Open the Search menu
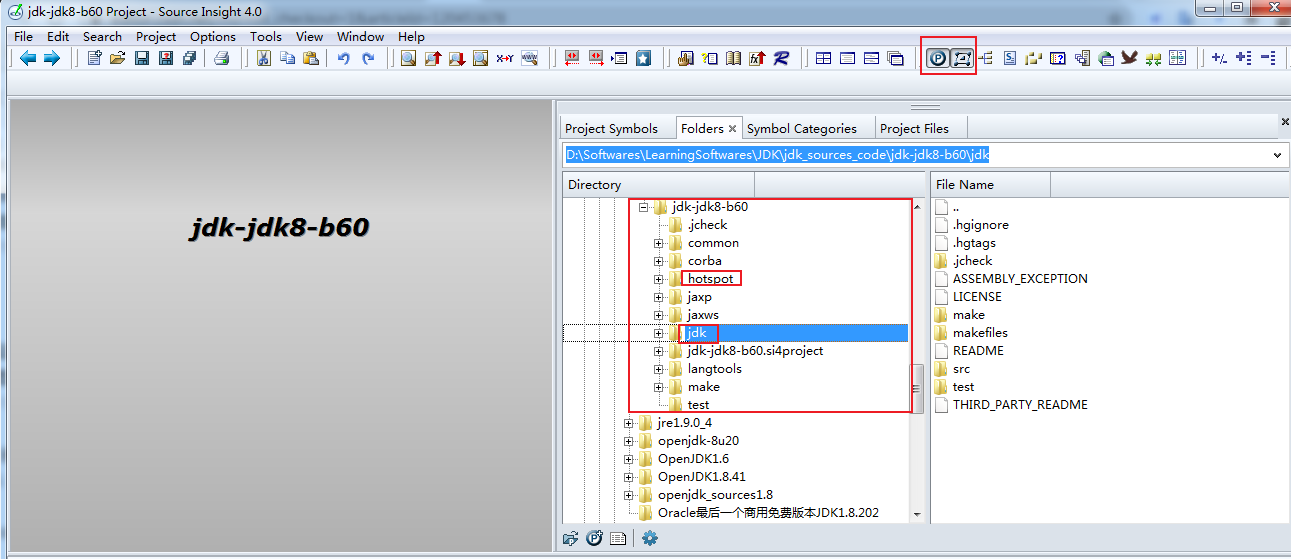1291x559 pixels. point(102,36)
